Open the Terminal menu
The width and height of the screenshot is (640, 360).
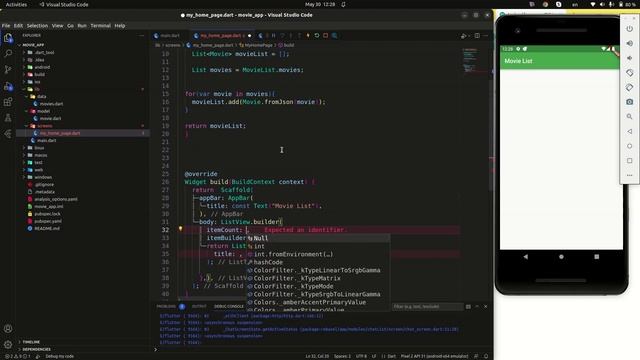100,25
